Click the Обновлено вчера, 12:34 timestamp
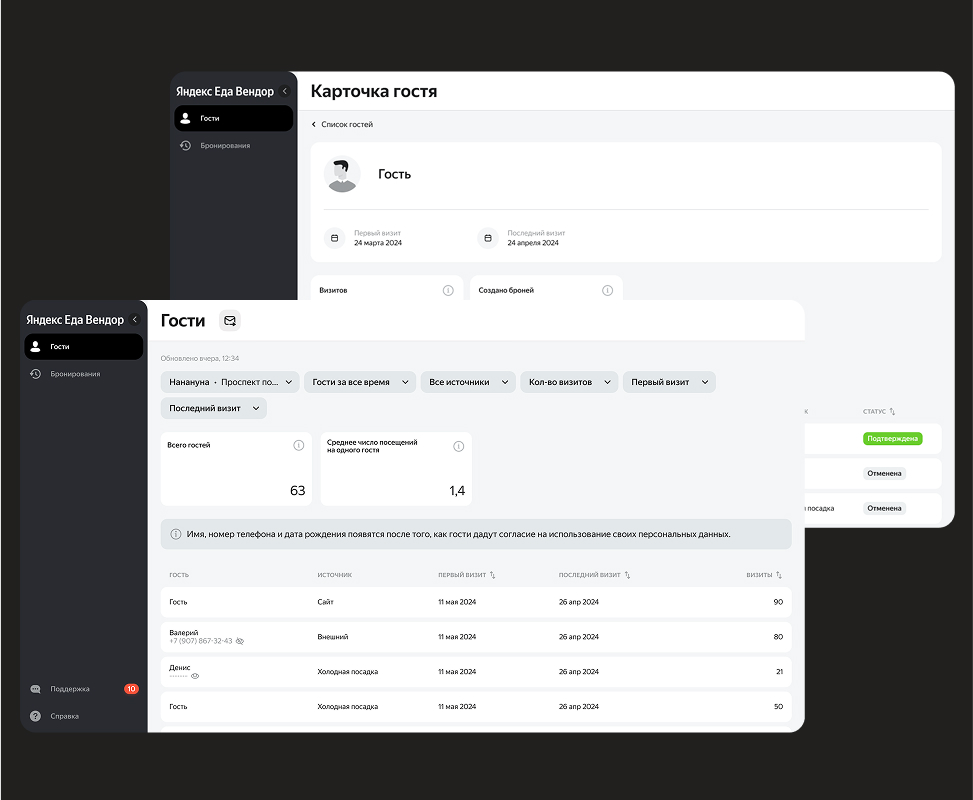Viewport: 973px width, 800px height. point(200,359)
